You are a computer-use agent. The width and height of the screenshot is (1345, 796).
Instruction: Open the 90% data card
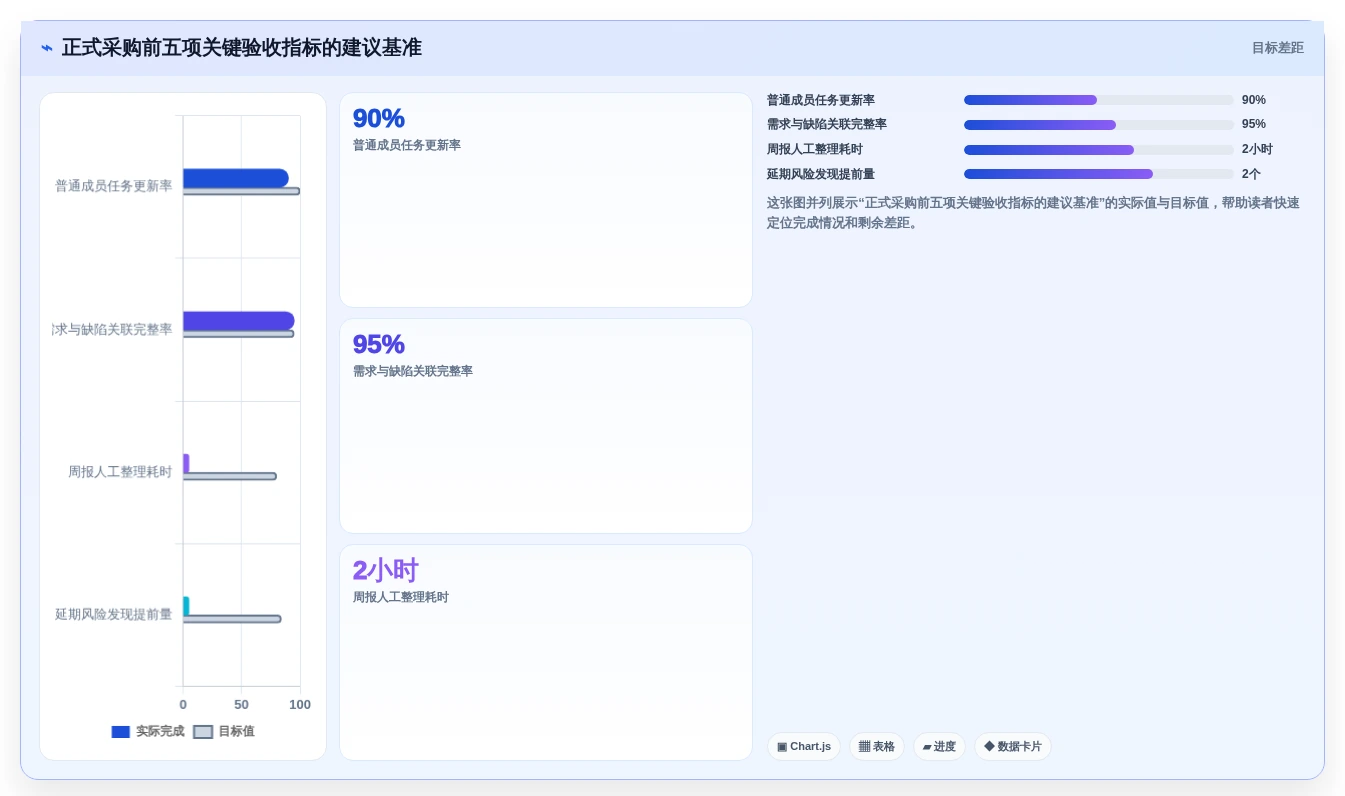[546, 200]
